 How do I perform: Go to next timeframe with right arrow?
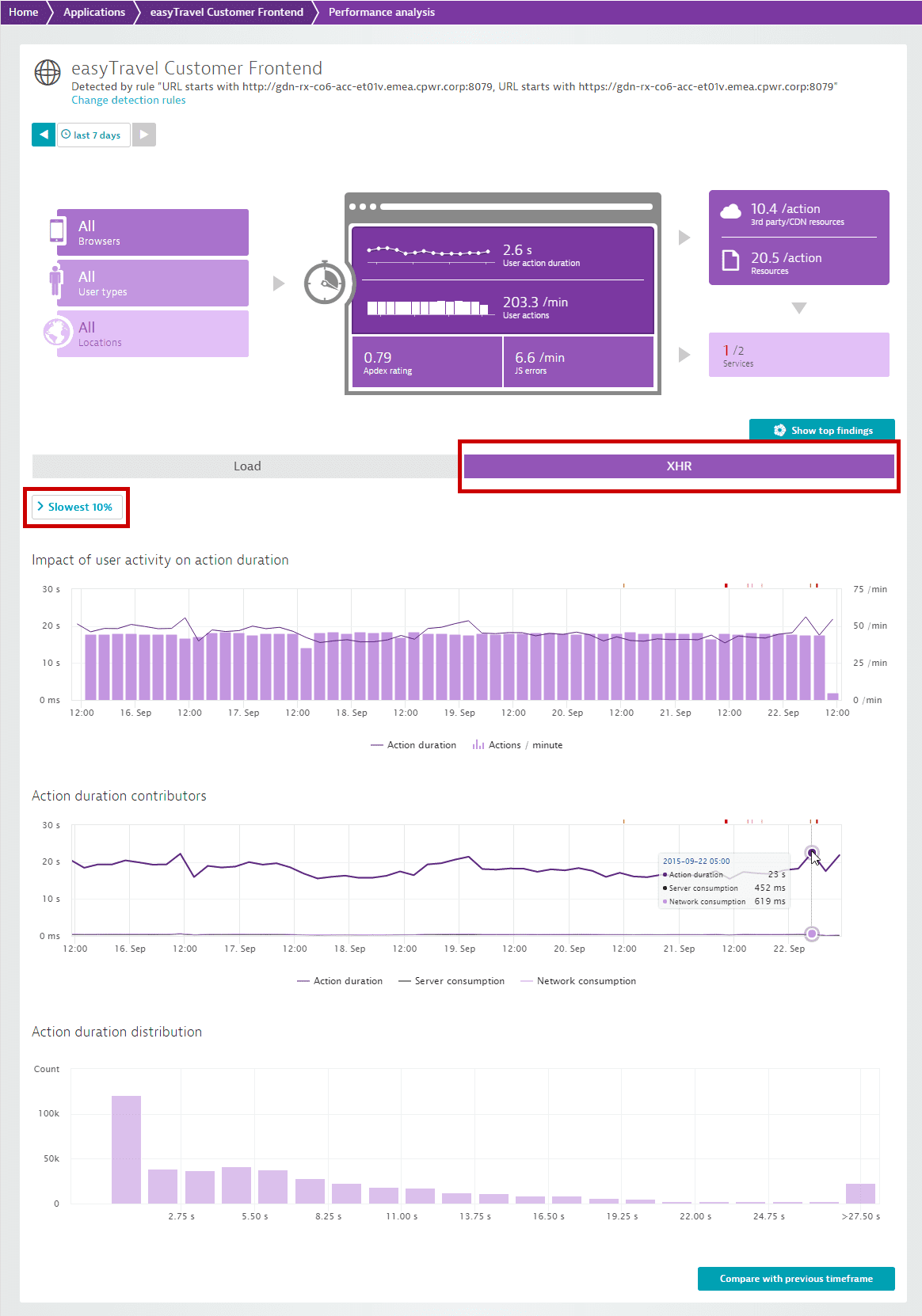[143, 135]
